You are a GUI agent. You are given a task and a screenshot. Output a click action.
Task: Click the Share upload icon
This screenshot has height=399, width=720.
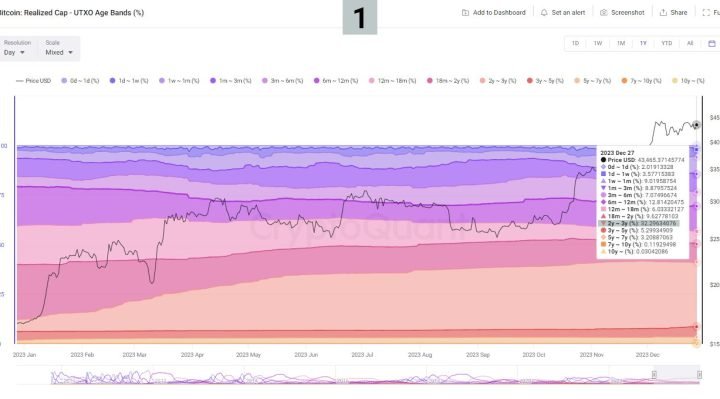click(663, 13)
